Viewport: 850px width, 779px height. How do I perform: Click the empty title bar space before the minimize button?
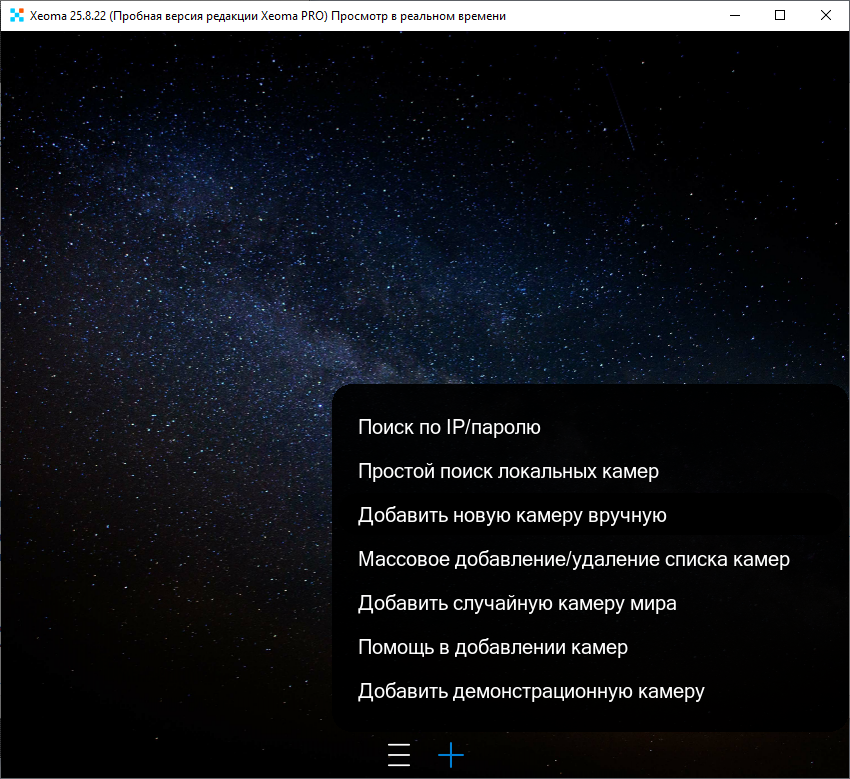[620, 16]
